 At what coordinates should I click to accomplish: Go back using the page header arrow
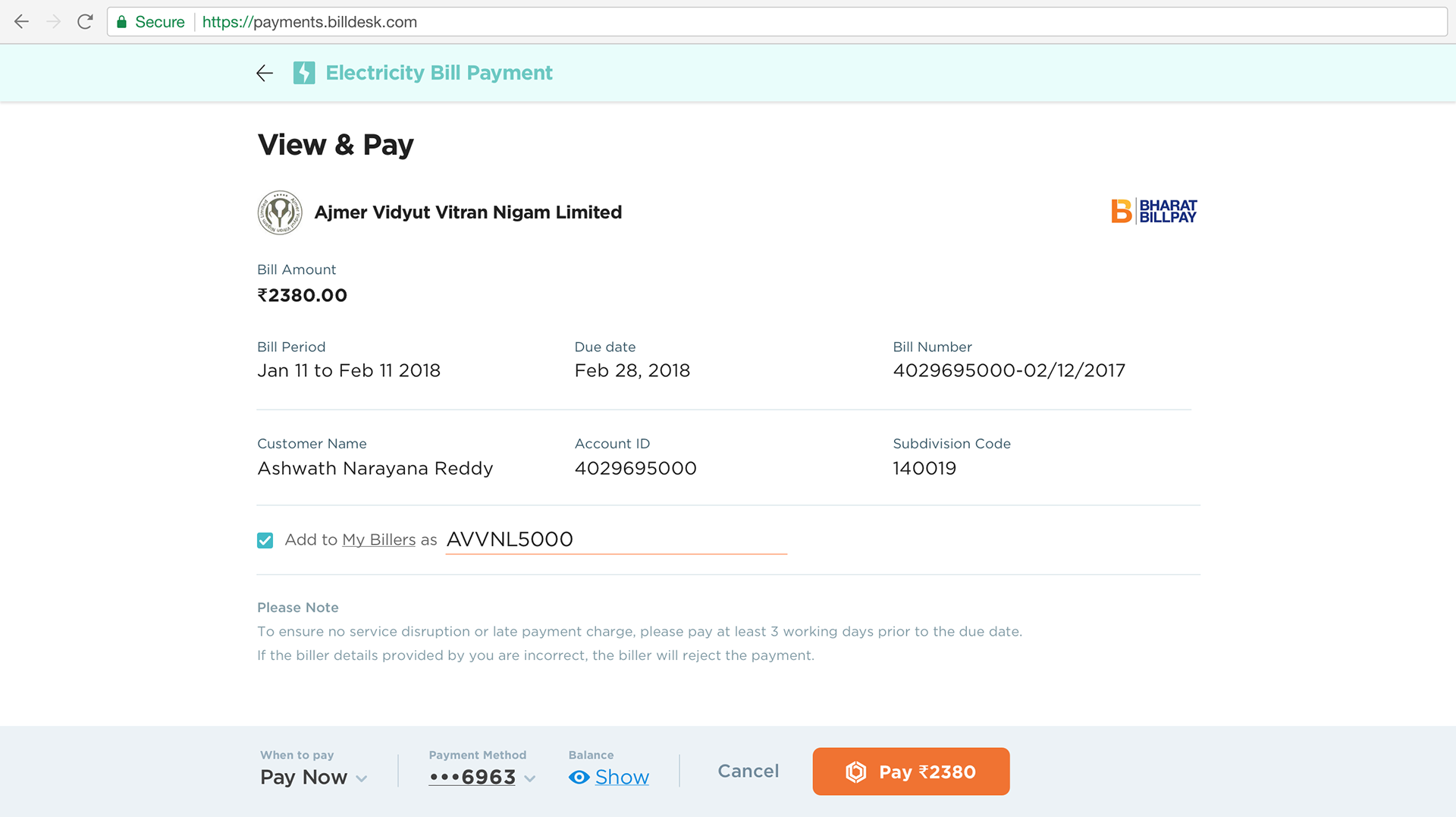[265, 73]
